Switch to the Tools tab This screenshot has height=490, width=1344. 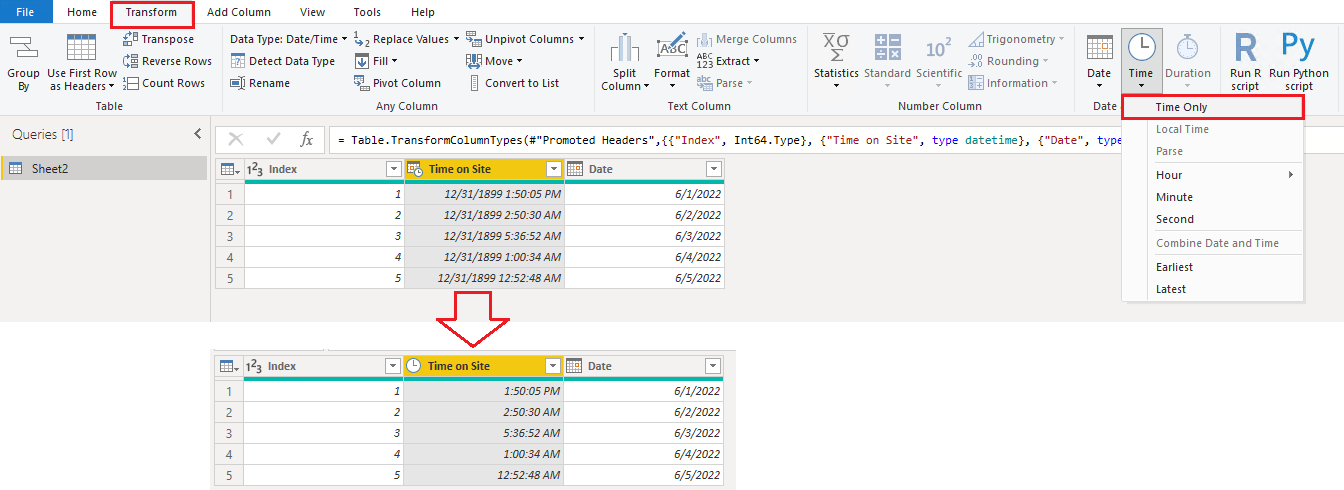(367, 12)
